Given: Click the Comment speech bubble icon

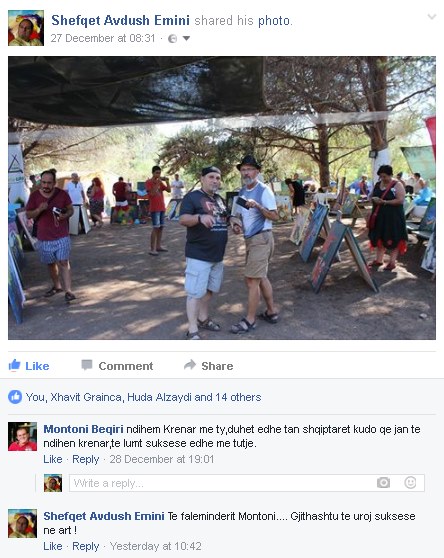Looking at the screenshot, I should [x=87, y=365].
